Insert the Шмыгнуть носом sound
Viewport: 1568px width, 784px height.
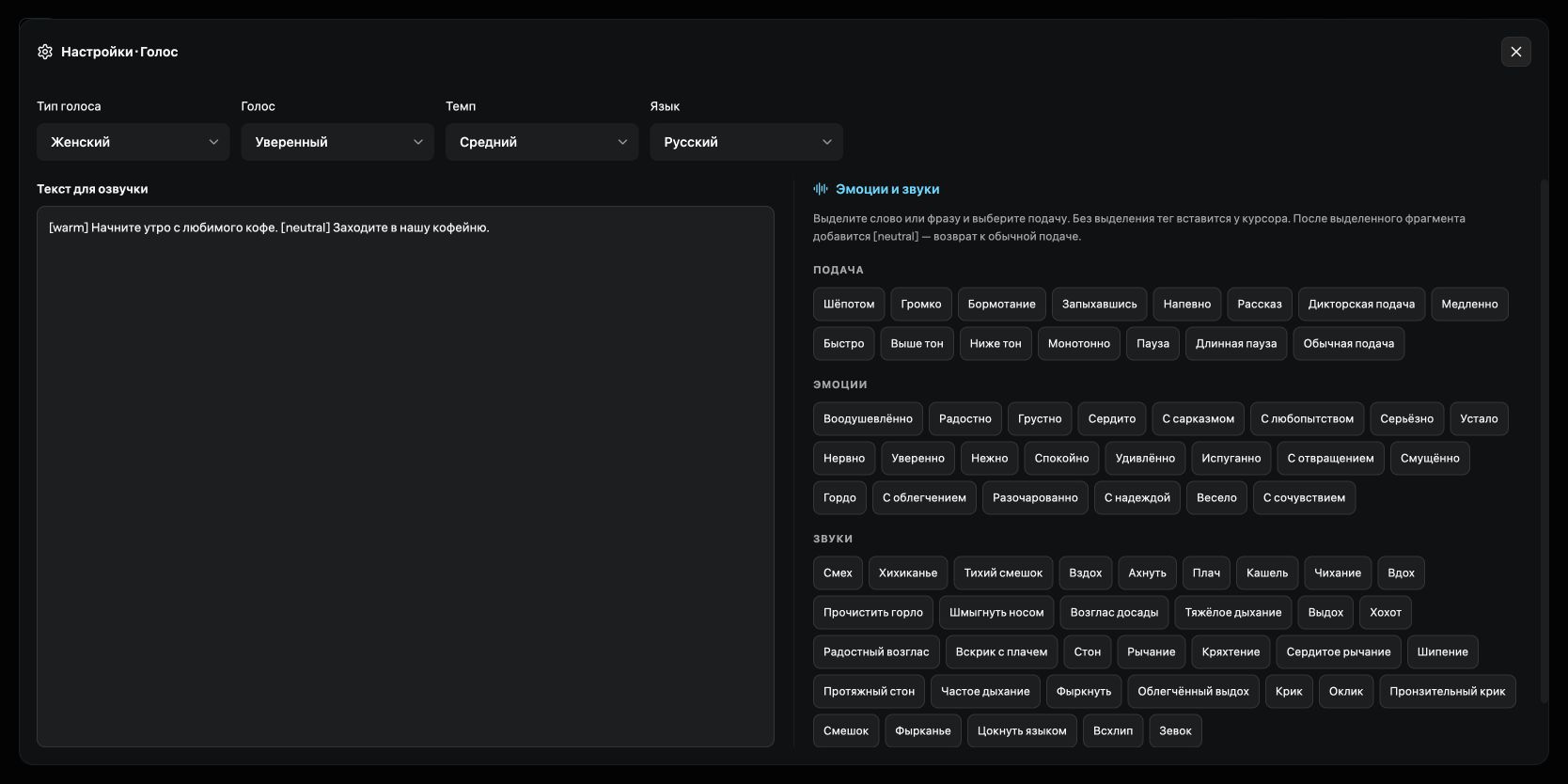996,612
